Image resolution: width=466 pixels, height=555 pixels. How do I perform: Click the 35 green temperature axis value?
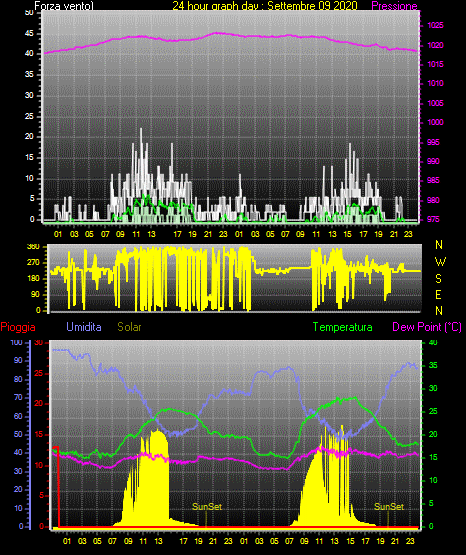433,366
